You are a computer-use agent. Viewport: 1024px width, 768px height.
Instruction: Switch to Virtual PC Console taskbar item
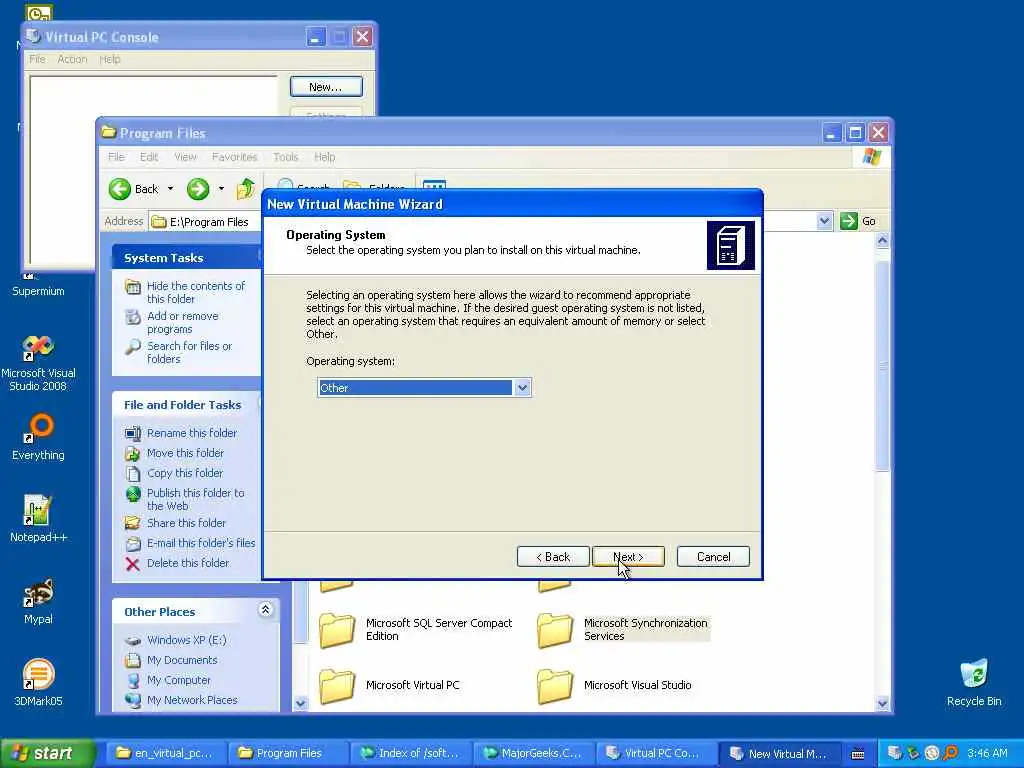click(655, 753)
